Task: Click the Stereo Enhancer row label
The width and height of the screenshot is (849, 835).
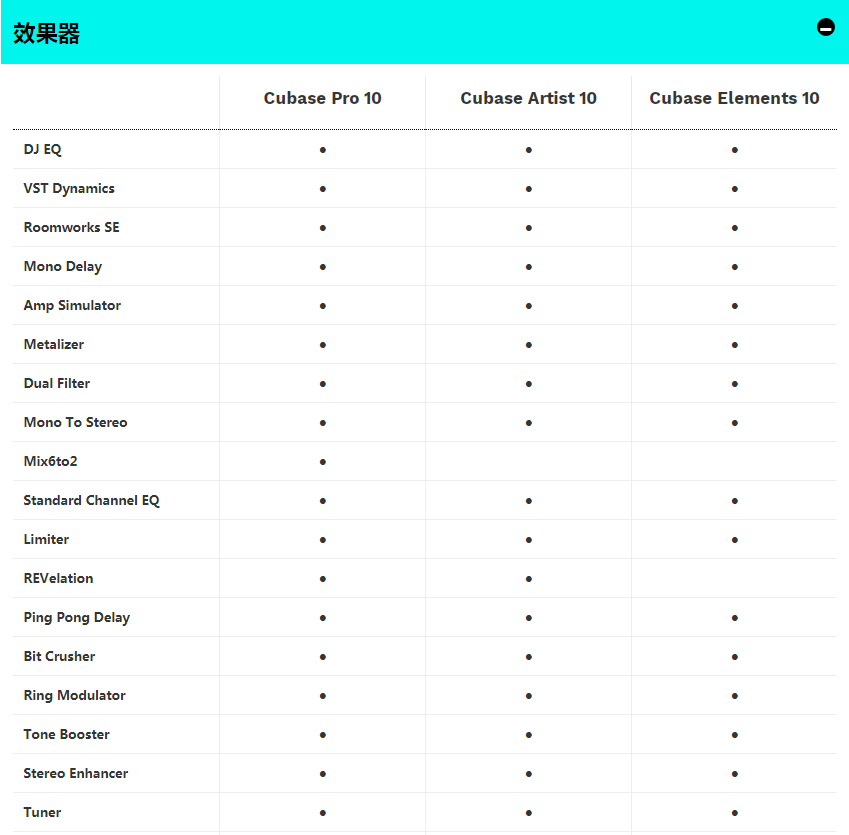Action: (x=76, y=773)
